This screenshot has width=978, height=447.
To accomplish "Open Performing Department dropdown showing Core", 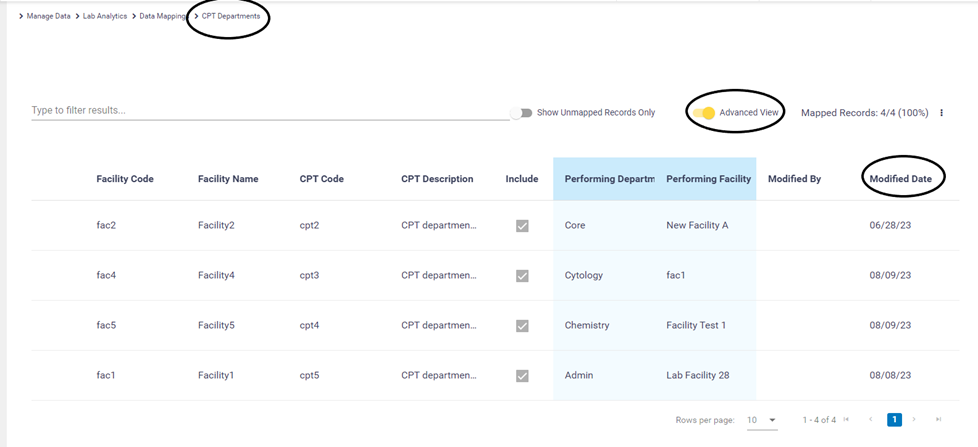I will (603, 226).
